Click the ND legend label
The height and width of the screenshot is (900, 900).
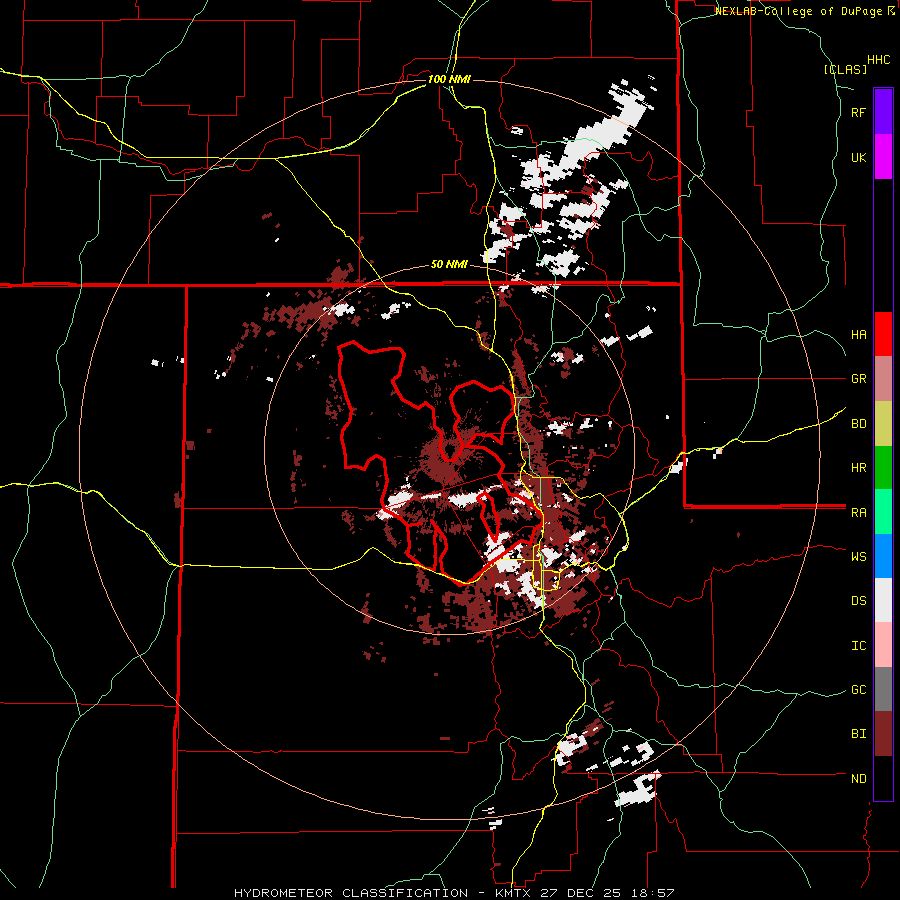click(x=859, y=779)
